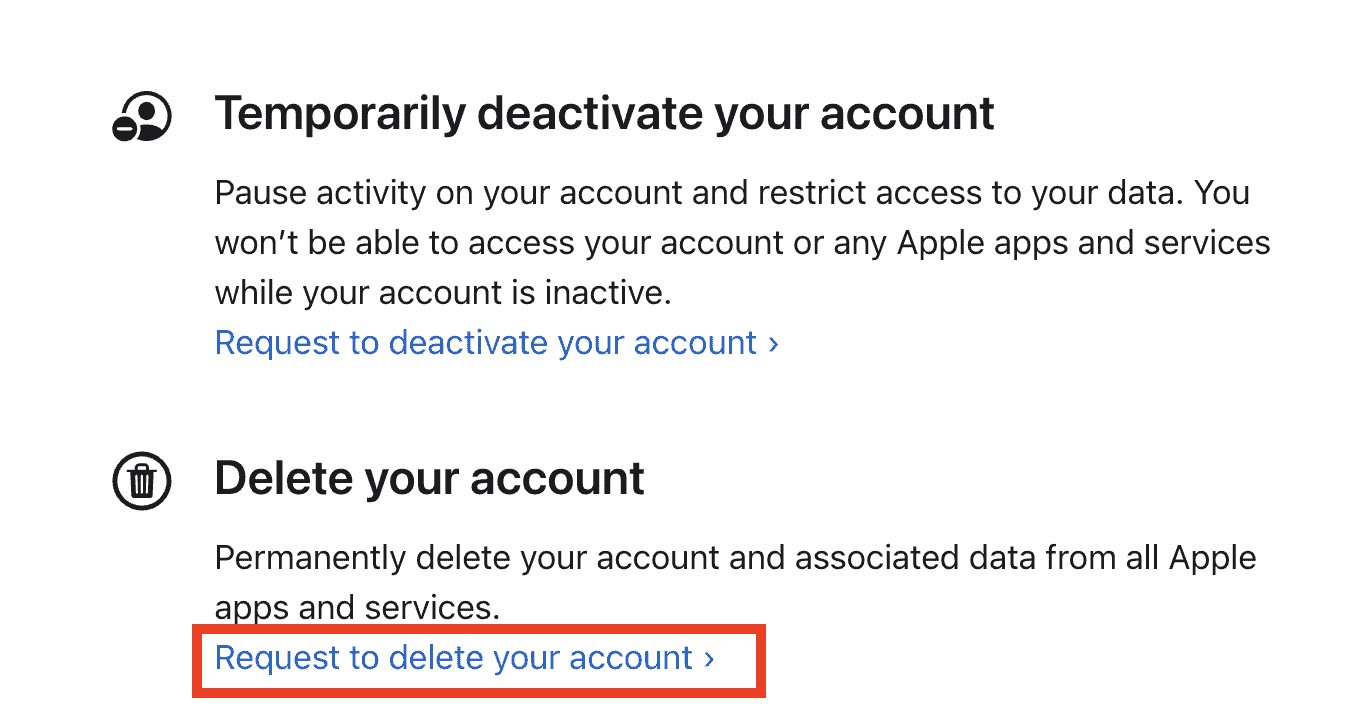Image resolution: width=1370 pixels, height=722 pixels.
Task: Click the Temporarily deactivate your account heading
Action: (x=604, y=113)
